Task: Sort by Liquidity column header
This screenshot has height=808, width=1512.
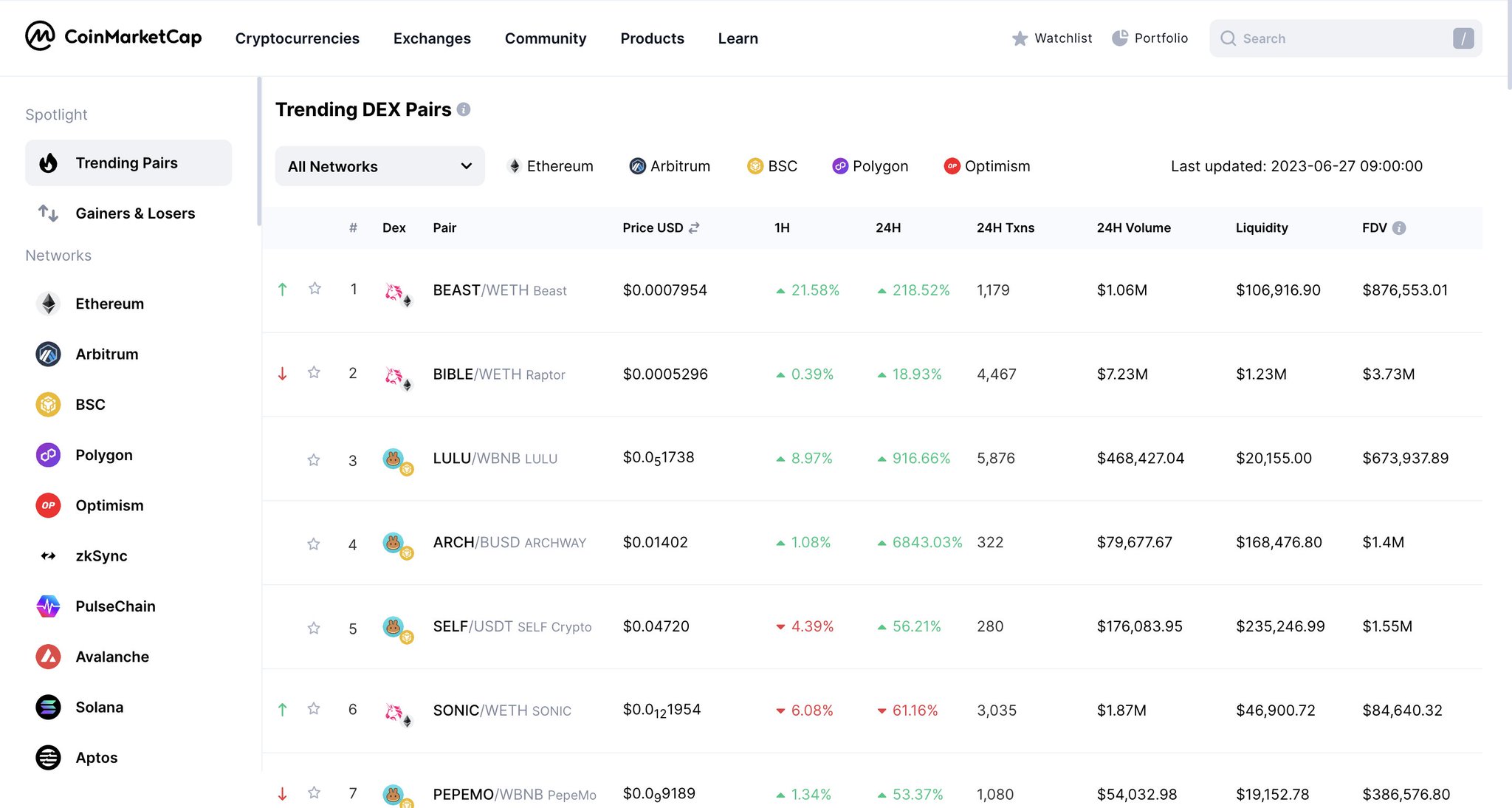Action: click(1262, 228)
